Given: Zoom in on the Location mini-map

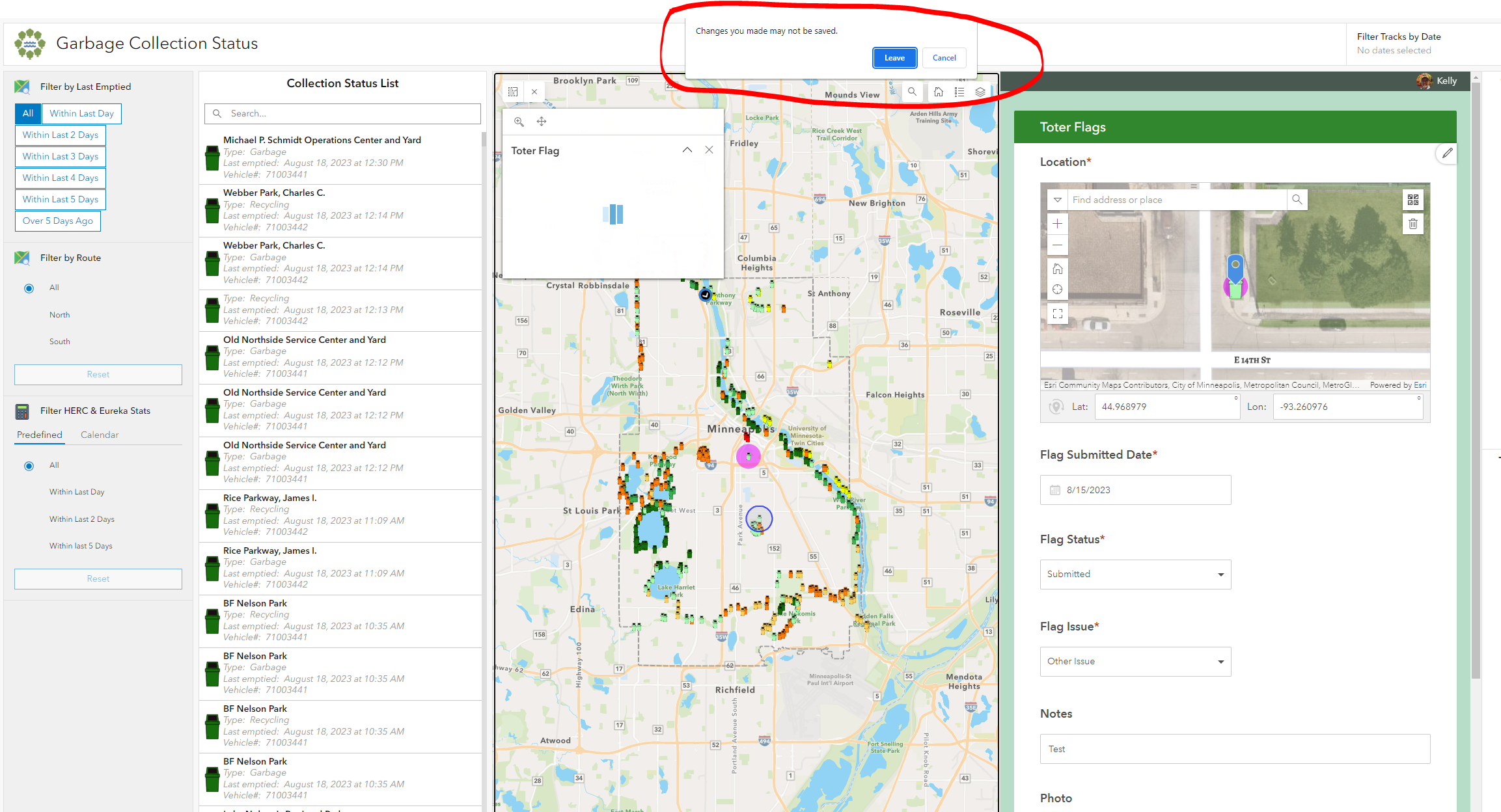Looking at the screenshot, I should [1057, 223].
